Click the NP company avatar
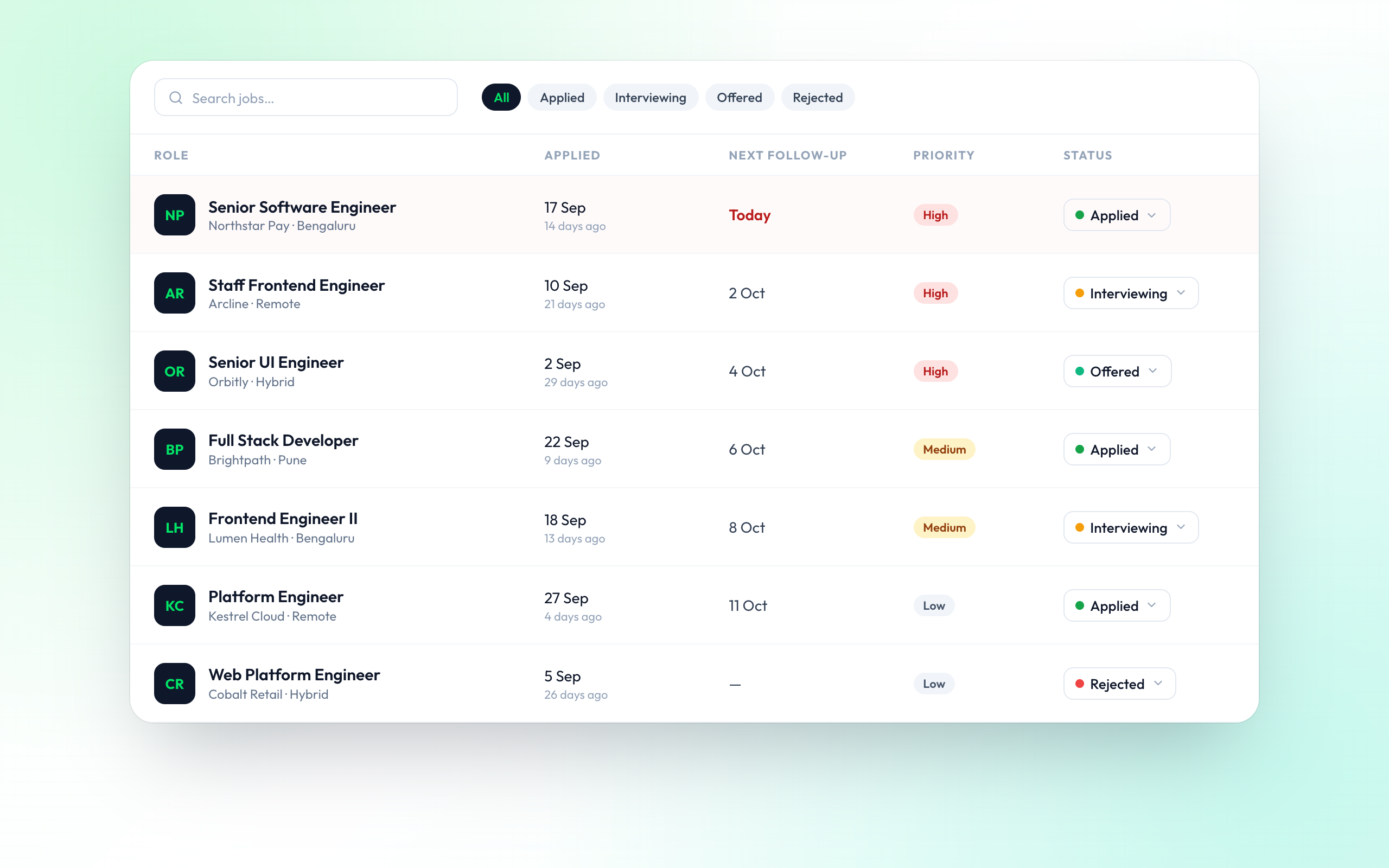Screen dimensions: 1389x868 coord(175,215)
